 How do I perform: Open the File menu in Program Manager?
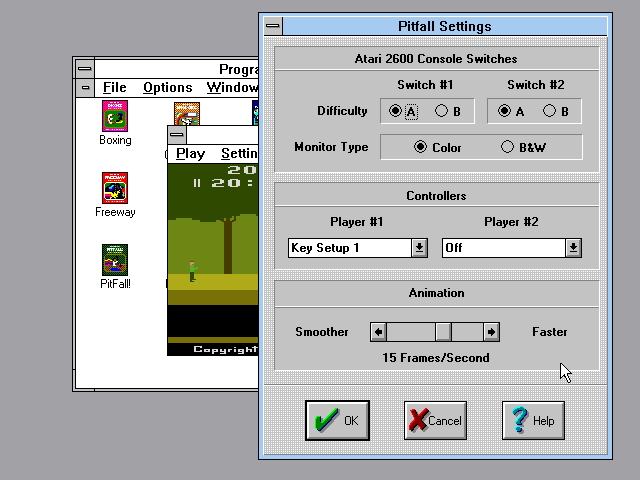tap(114, 88)
